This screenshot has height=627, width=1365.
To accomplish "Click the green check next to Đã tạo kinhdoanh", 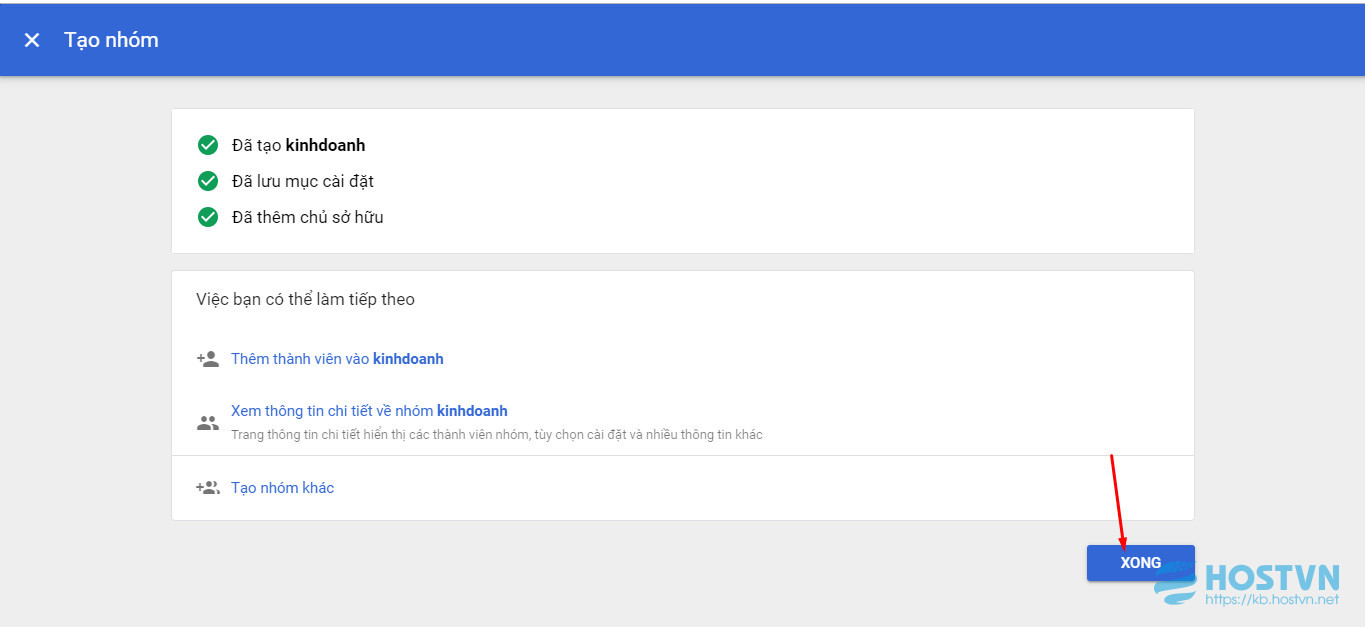I will [x=208, y=145].
